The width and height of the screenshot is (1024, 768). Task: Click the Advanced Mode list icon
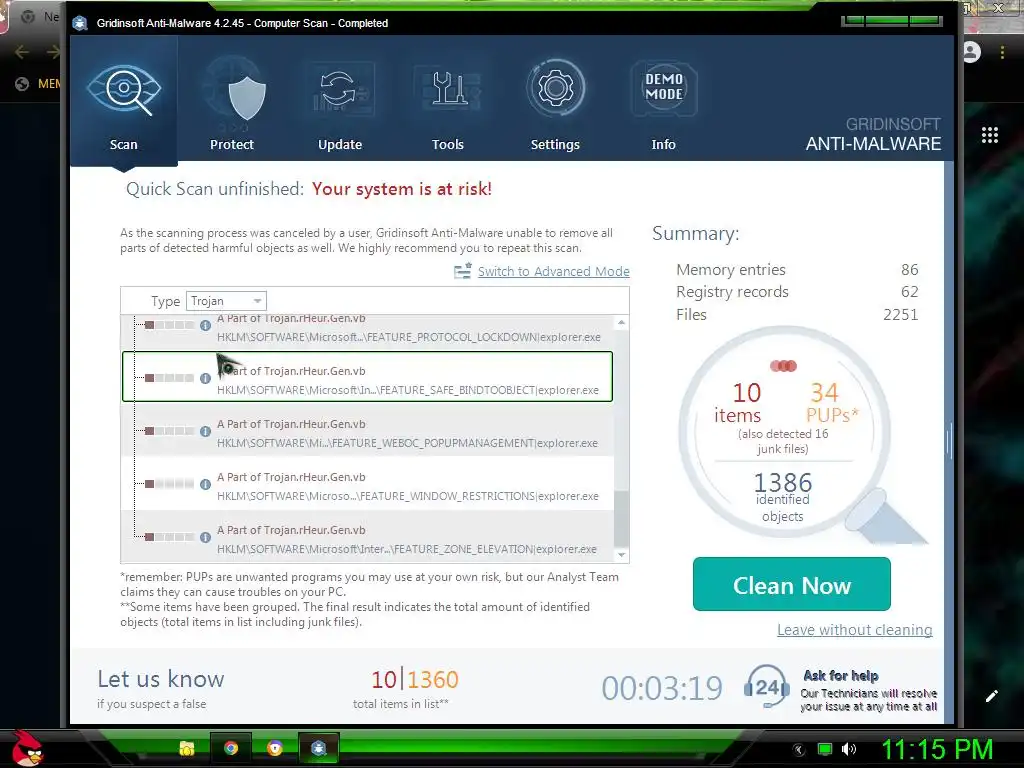pyautogui.click(x=462, y=270)
